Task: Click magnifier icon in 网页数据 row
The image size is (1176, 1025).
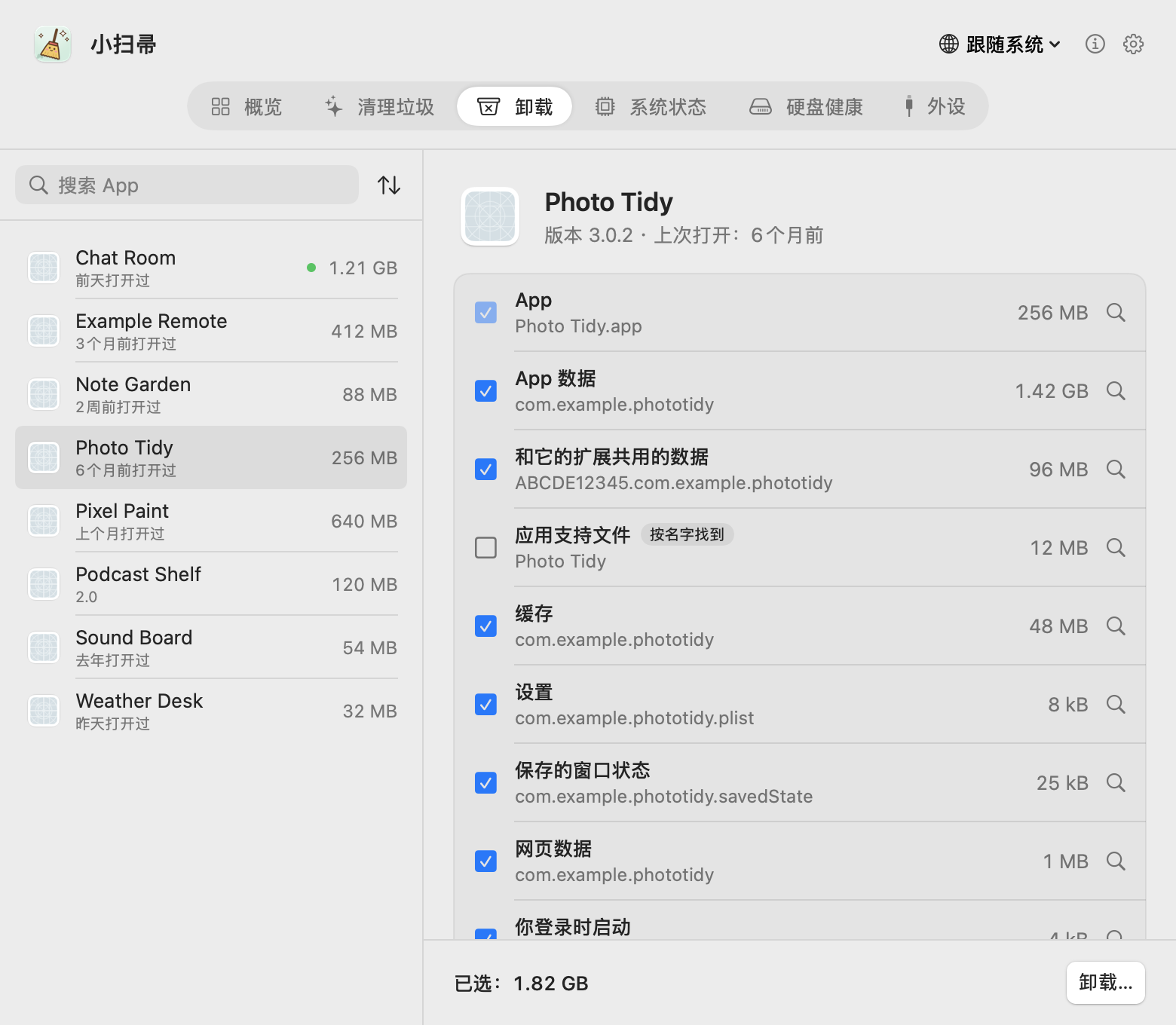Action: pyautogui.click(x=1116, y=861)
